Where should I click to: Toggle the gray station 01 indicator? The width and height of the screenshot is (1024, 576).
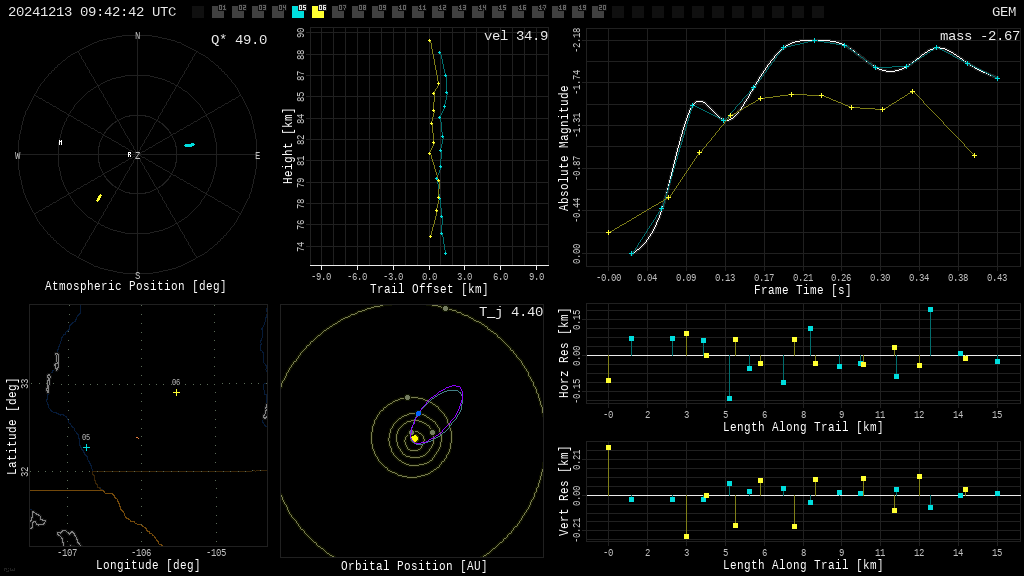click(x=218, y=12)
